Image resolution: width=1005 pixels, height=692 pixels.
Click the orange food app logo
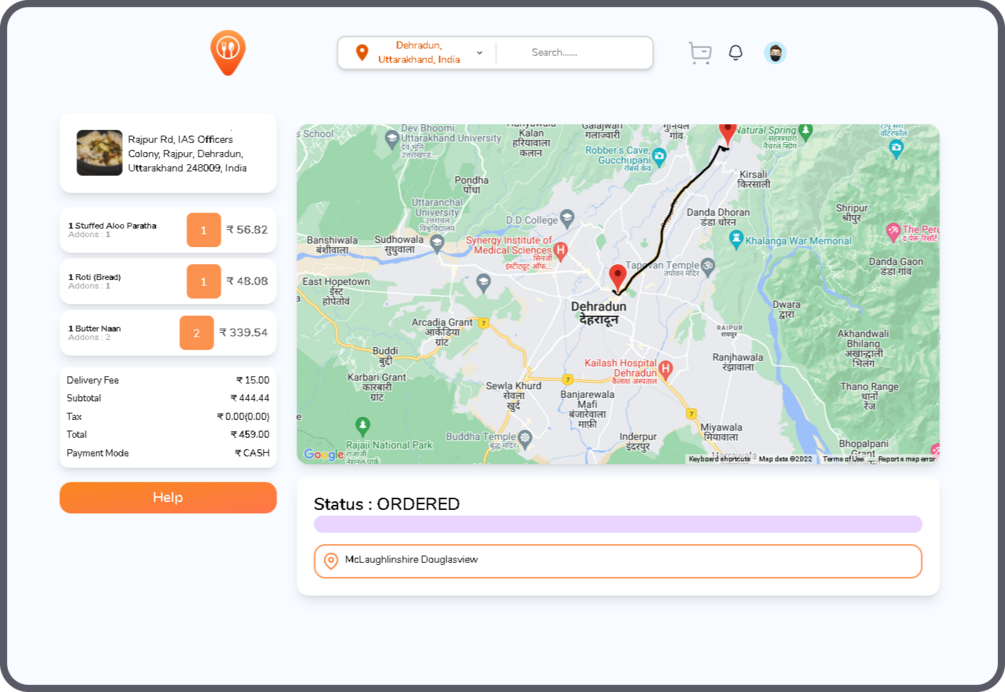pos(228,52)
